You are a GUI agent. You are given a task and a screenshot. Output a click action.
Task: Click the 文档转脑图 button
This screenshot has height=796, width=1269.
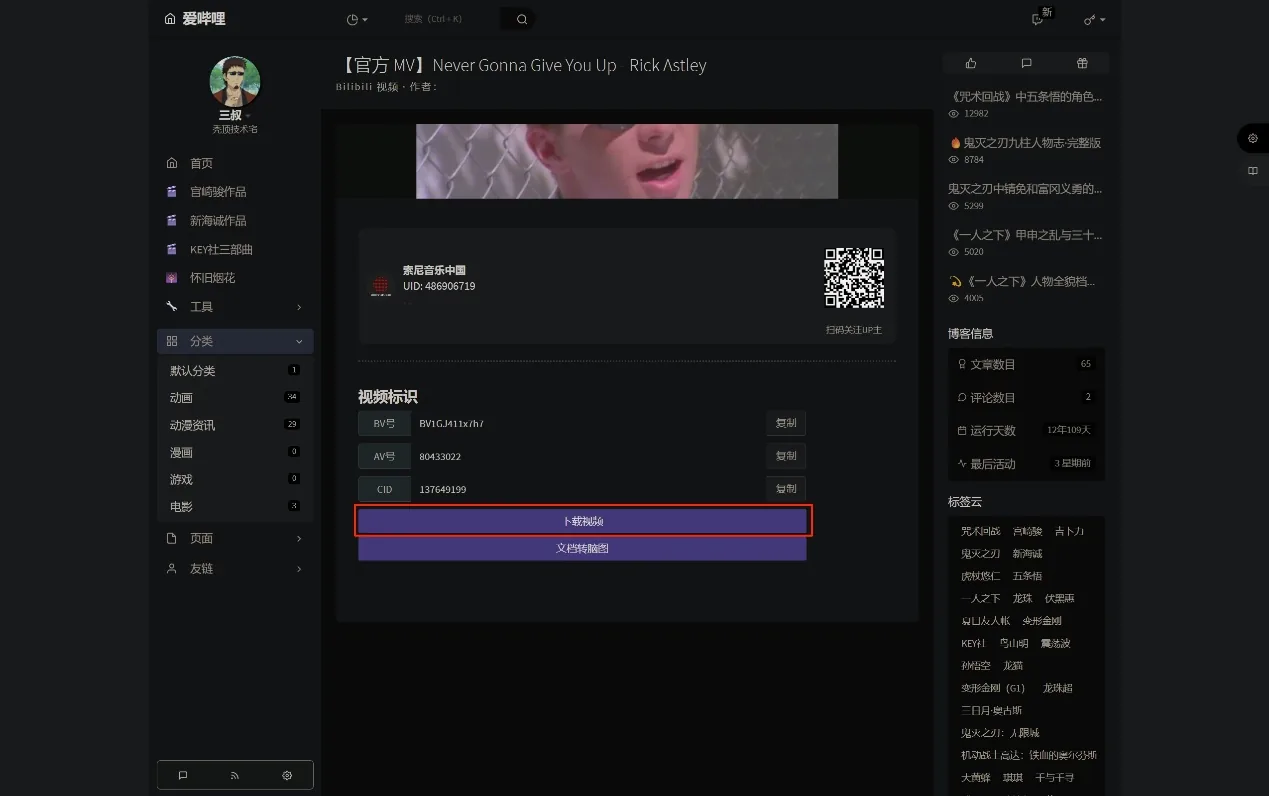pyautogui.click(x=582, y=548)
